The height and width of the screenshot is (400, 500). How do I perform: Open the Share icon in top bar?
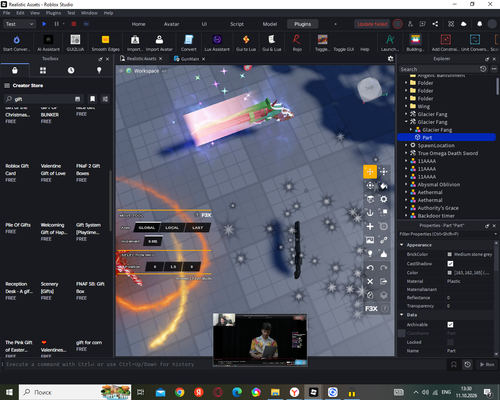tap(435, 24)
